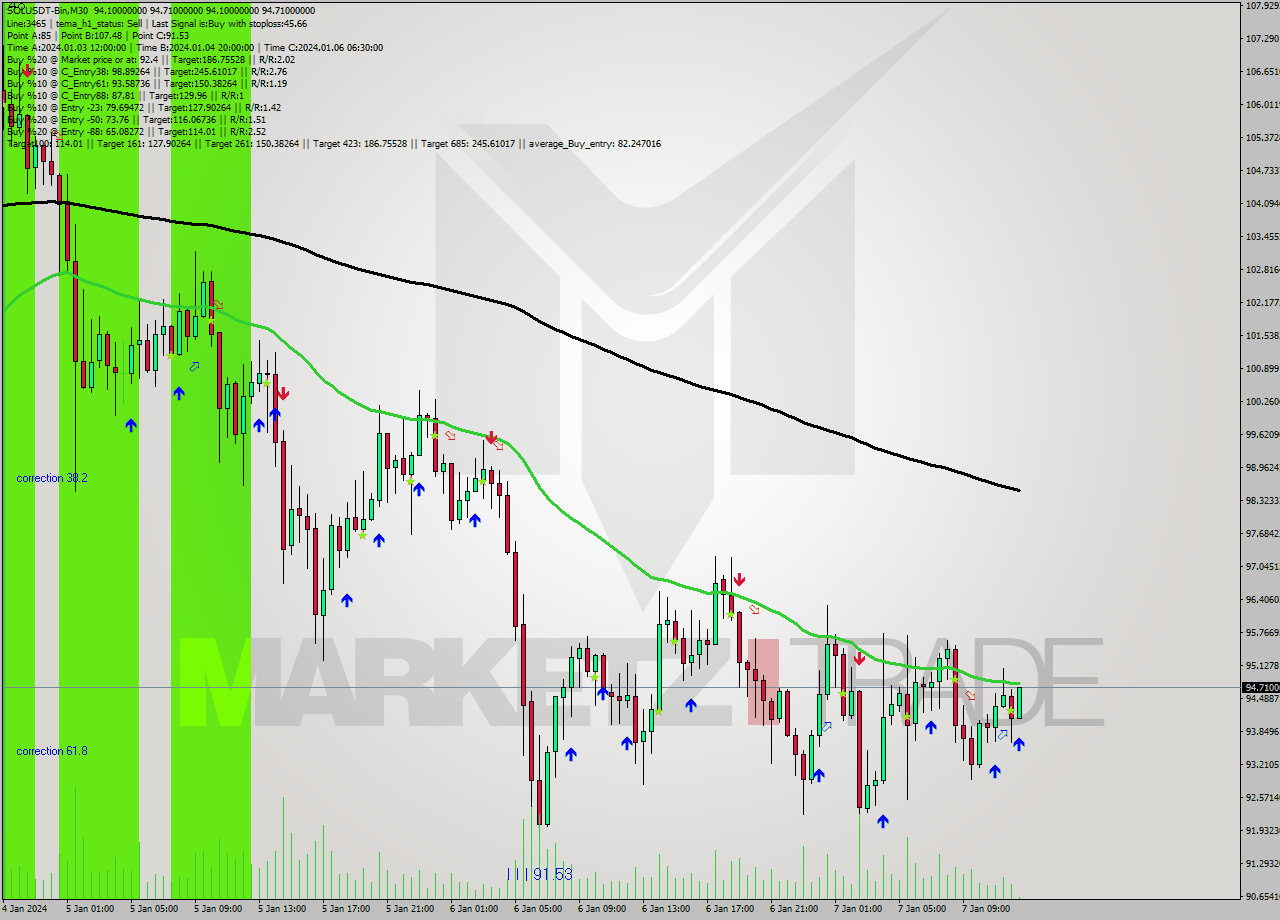Click the '5 Jan 09:00' time axis label
Screen dimensions: 1280x920
pos(219,909)
